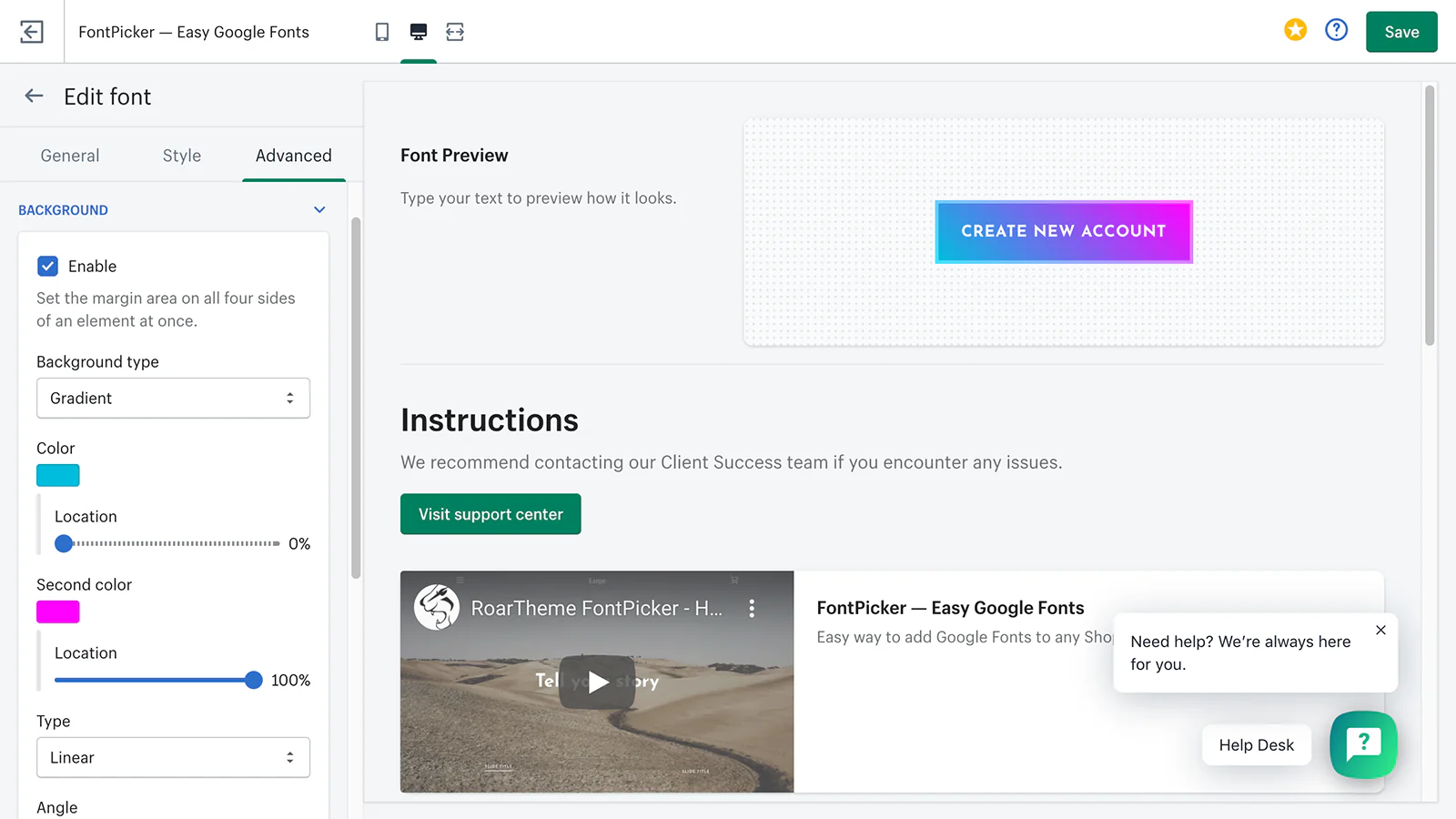Open the help question mark icon
The image size is (1456, 819).
1336,30
